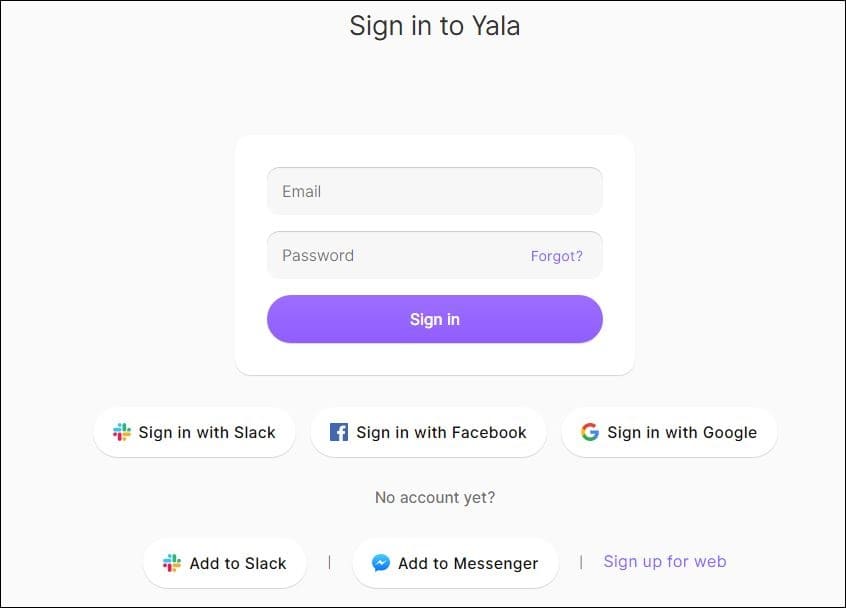Viewport: 846px width, 608px height.
Task: Open the Forgot? password link
Action: (556, 256)
